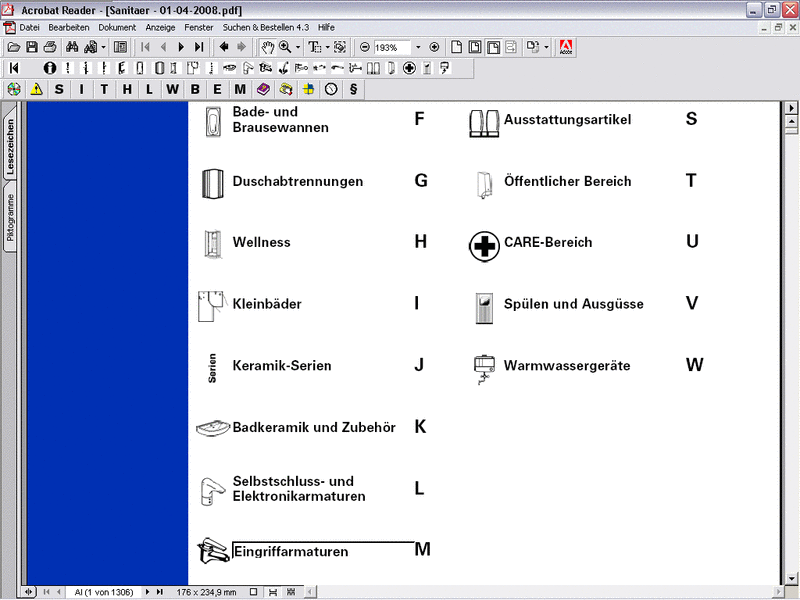Click the zoom out minus button
The width and height of the screenshot is (800, 600).
(x=364, y=47)
